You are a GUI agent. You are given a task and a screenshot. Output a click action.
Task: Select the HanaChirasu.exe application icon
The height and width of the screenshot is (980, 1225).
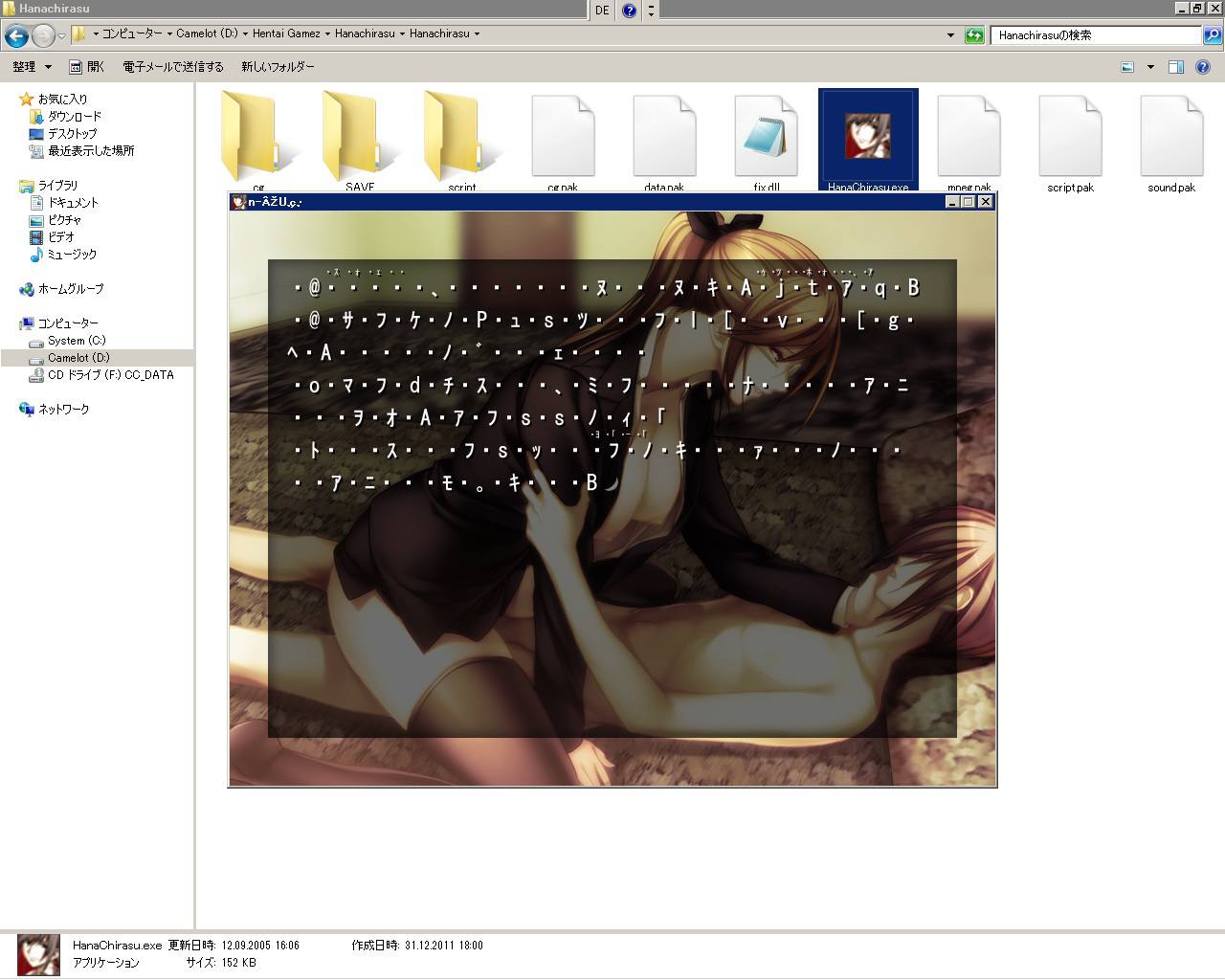tap(867, 136)
